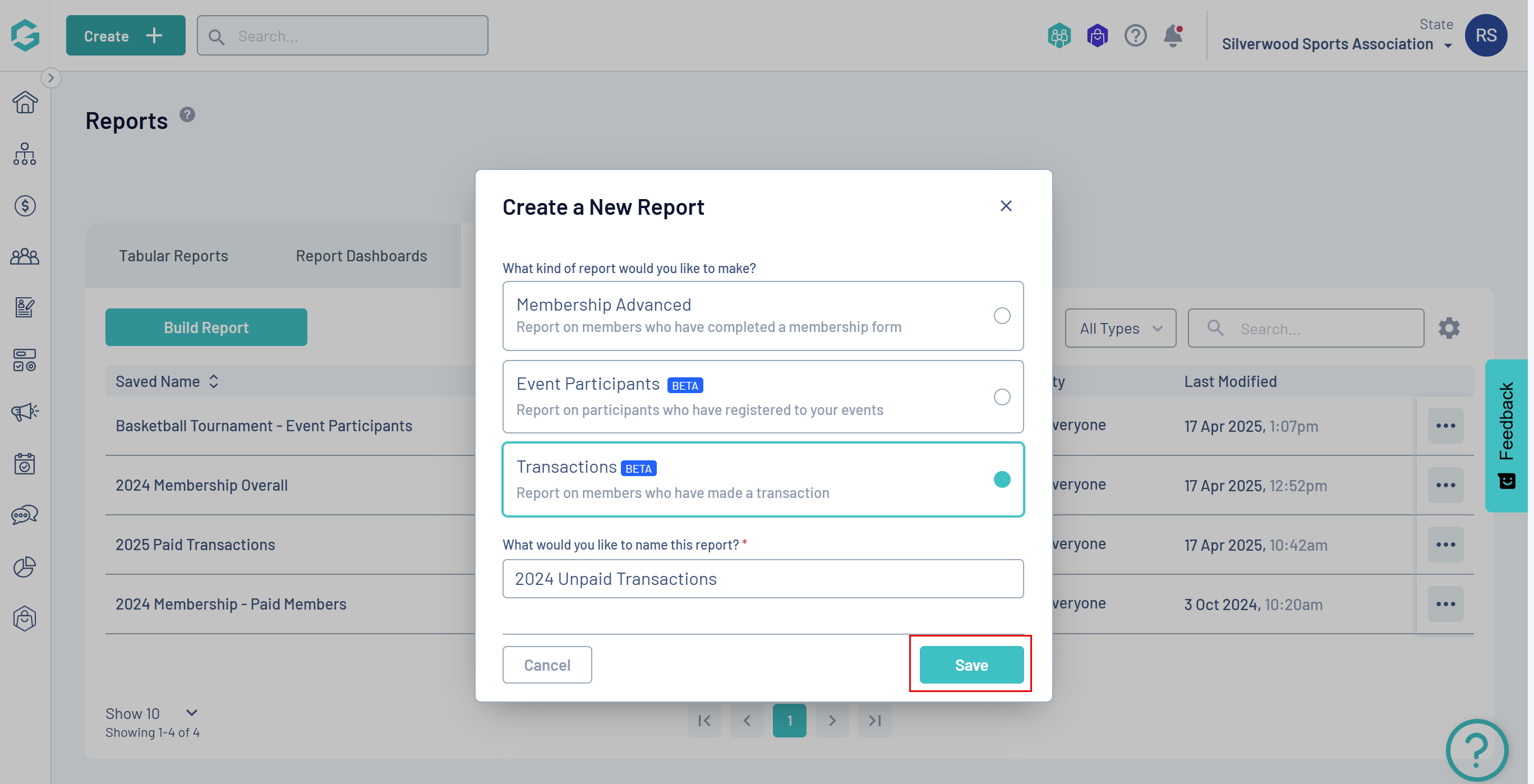Click the notifications bell icon

pos(1173,36)
